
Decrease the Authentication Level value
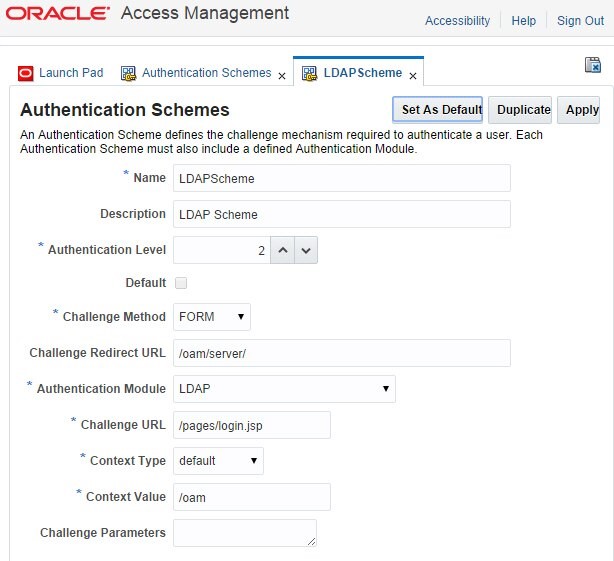click(306, 250)
